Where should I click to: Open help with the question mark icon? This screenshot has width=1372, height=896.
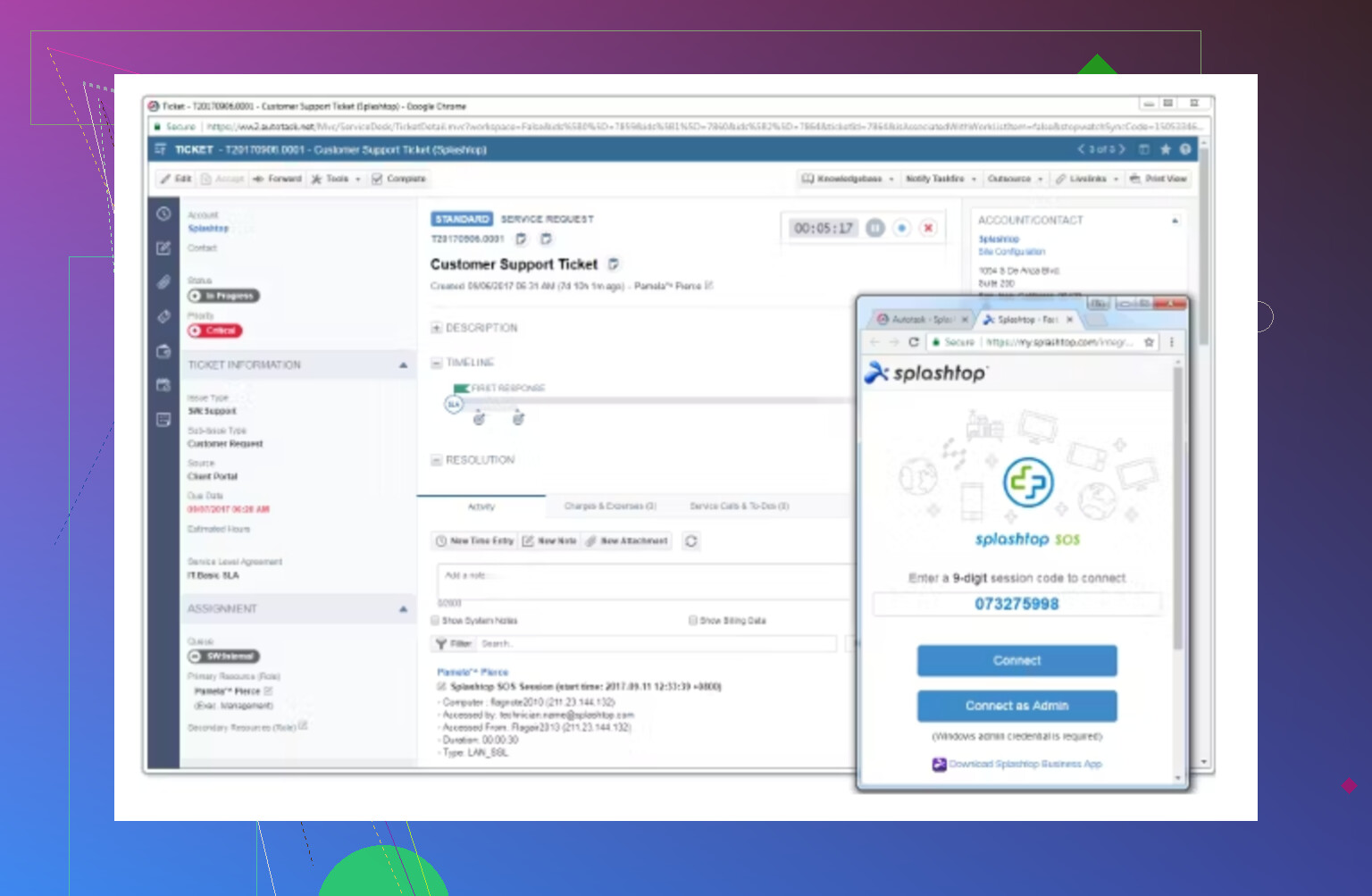(x=1185, y=149)
